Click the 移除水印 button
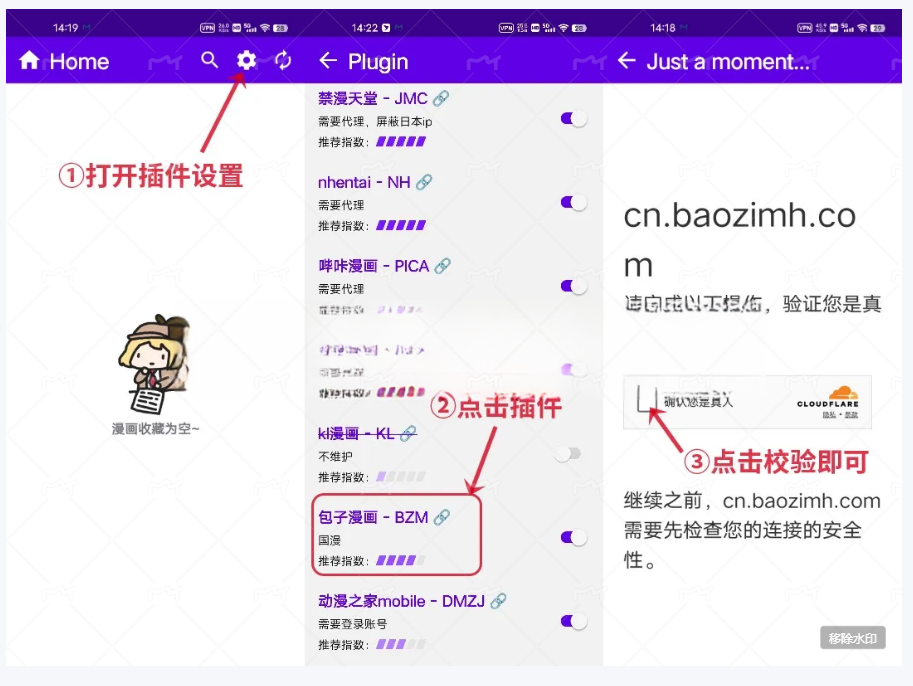 853,638
